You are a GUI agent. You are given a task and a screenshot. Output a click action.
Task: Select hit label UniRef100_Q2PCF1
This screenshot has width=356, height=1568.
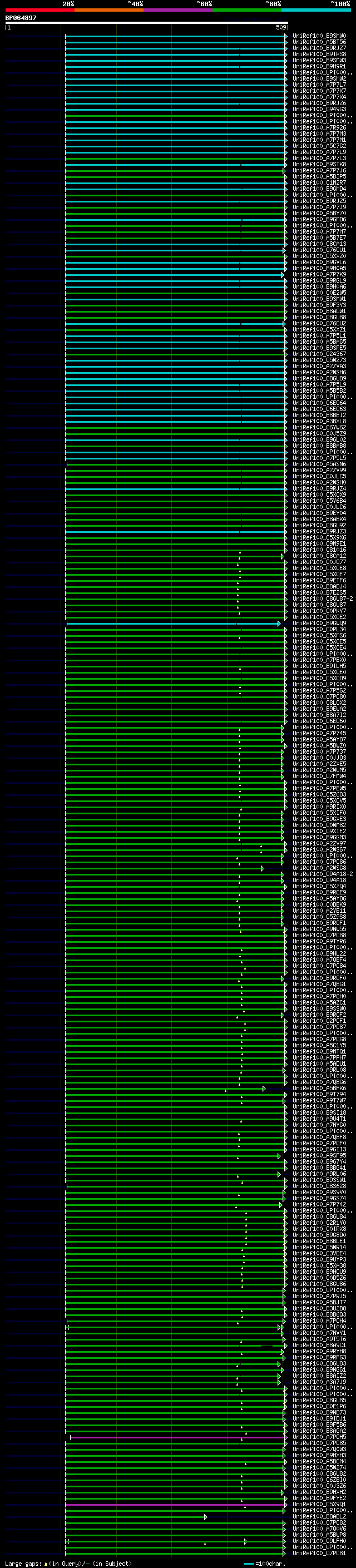coord(319,1021)
